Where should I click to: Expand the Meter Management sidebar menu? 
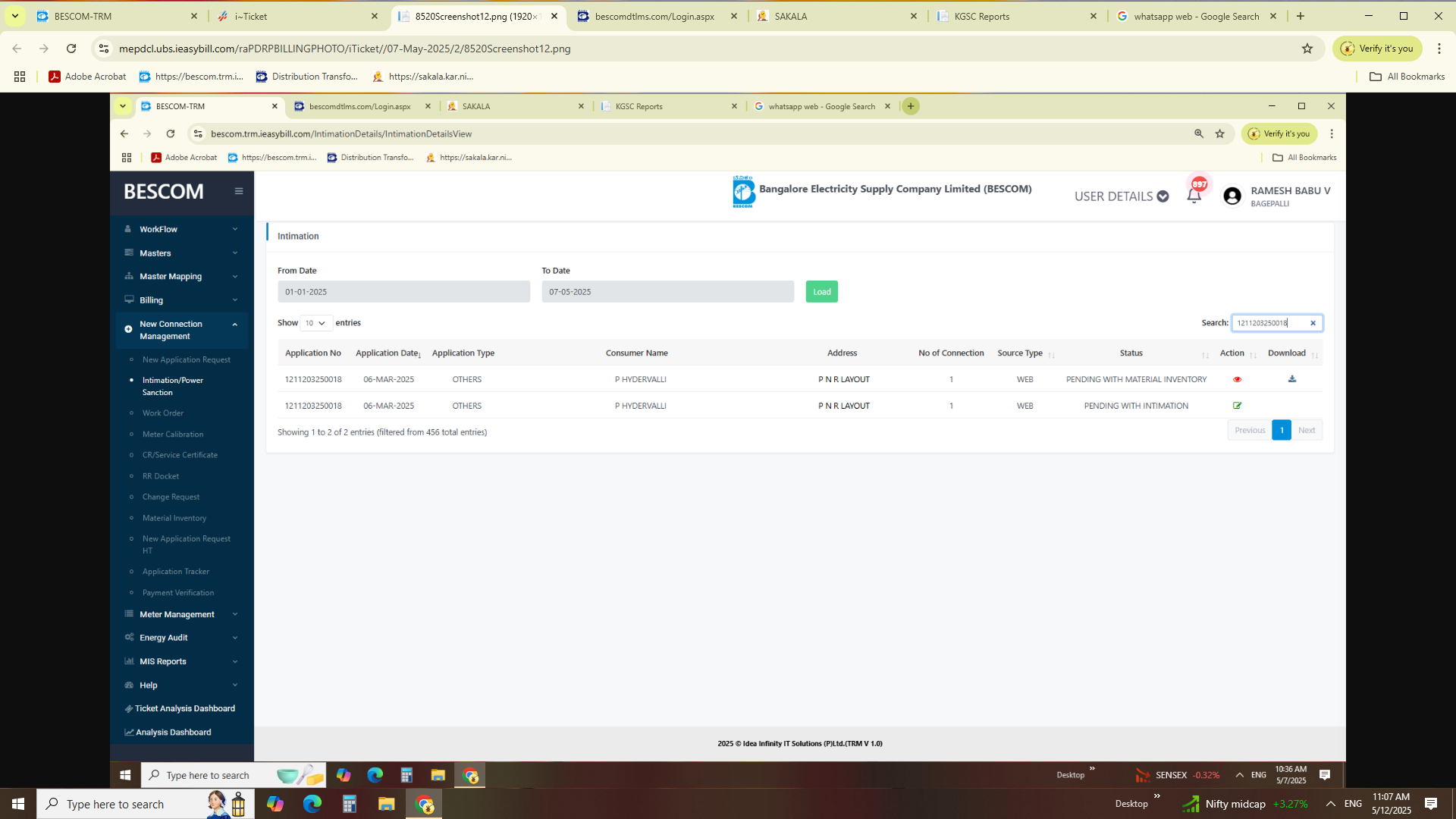(x=180, y=614)
